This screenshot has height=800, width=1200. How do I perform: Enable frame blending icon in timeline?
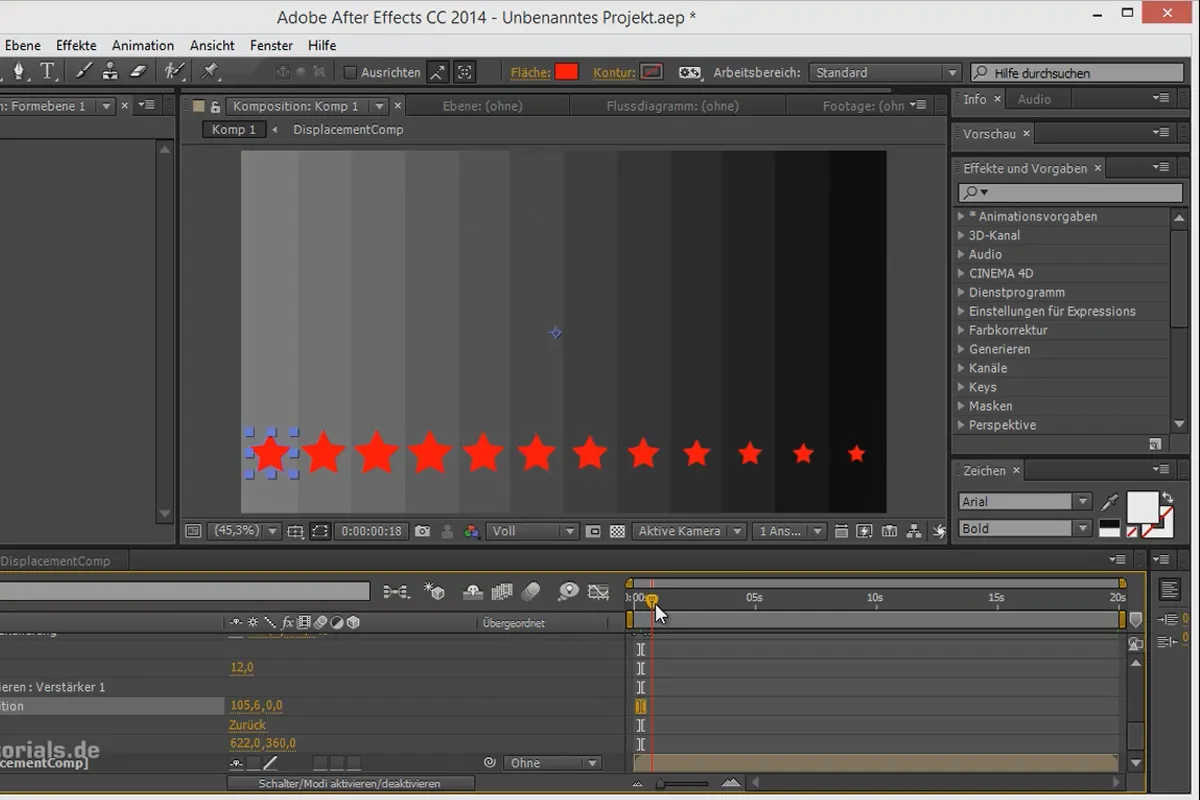[502, 592]
